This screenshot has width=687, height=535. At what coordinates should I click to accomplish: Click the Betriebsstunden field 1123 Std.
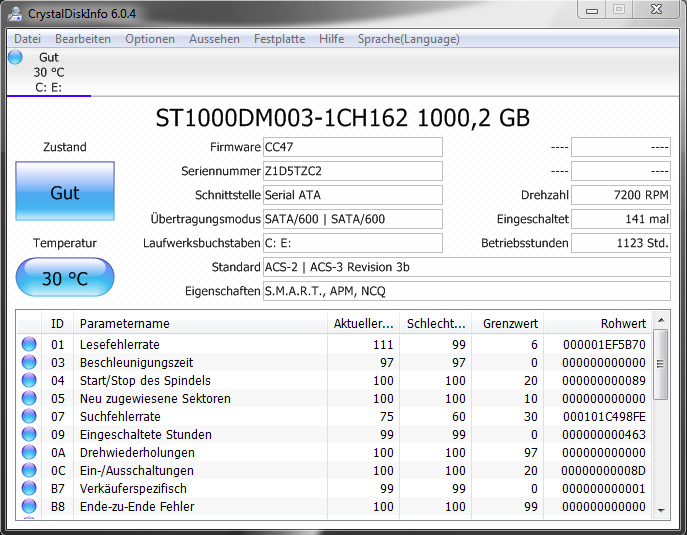coord(621,243)
